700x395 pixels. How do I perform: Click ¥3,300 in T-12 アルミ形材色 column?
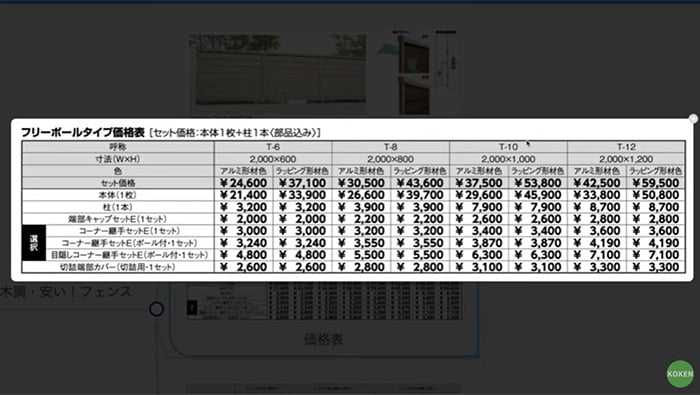coord(597,267)
